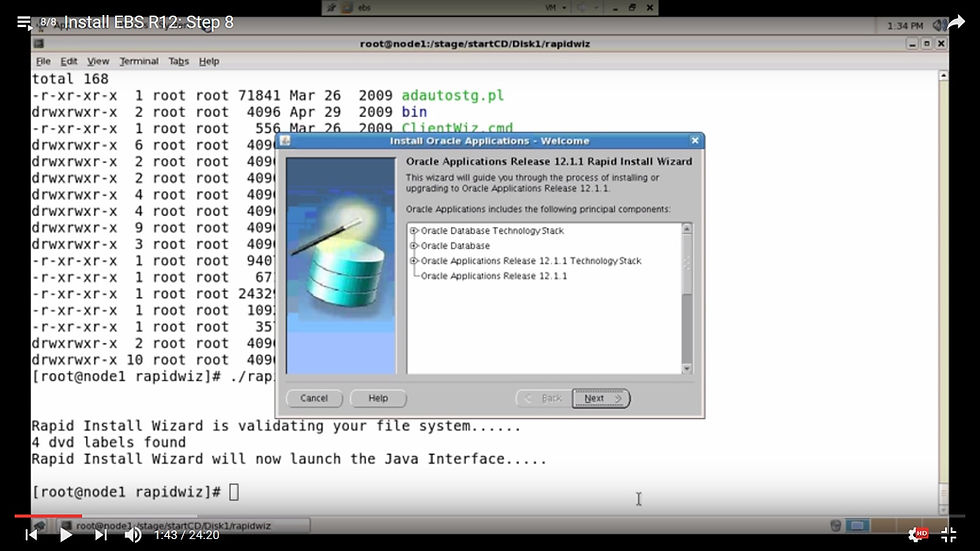Click the tray icon beside workspace switcher
The image size is (980, 551).
click(x=836, y=525)
